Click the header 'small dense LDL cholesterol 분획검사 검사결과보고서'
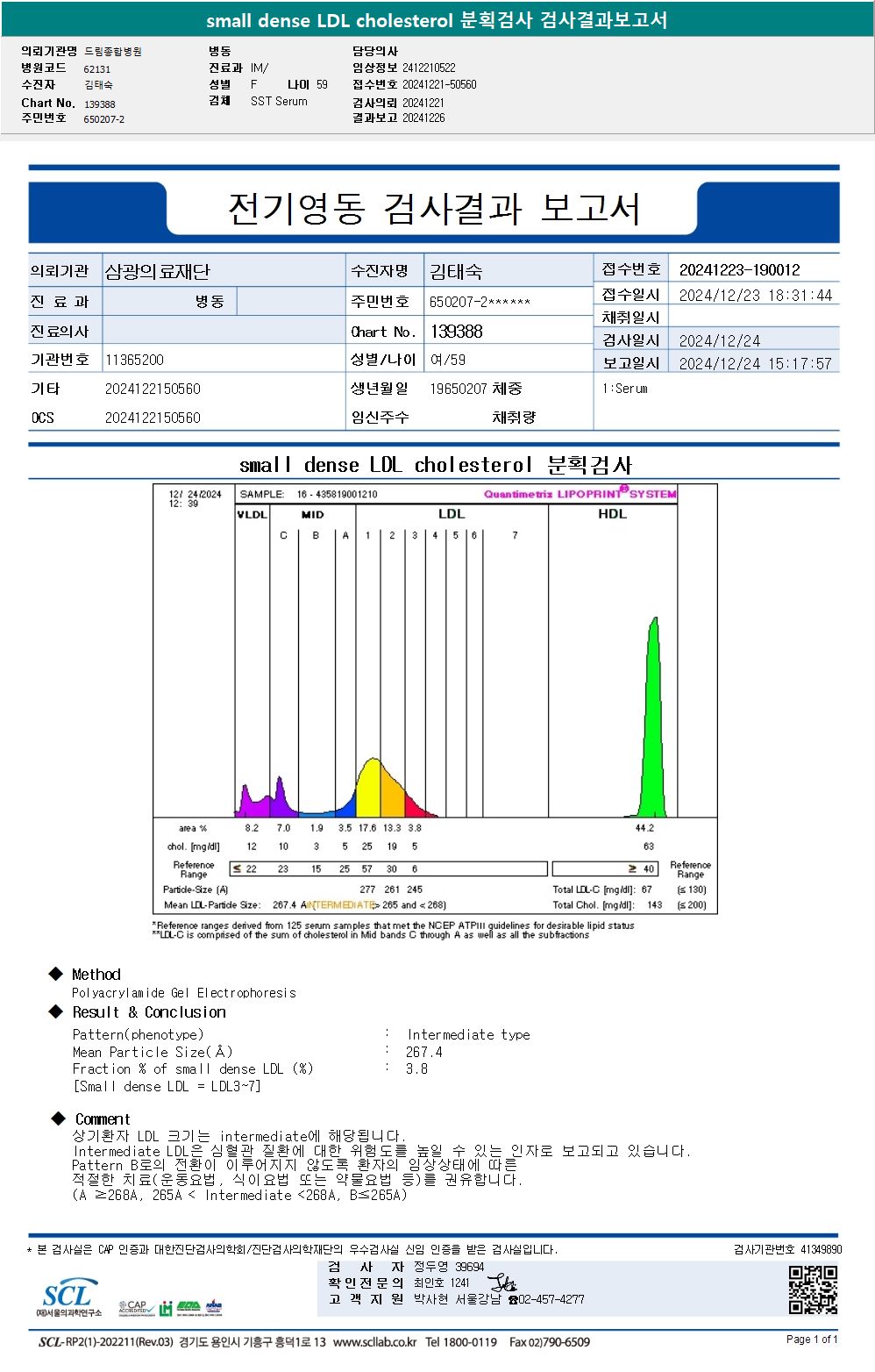Viewport: 875px width, 1372px height. (437, 19)
